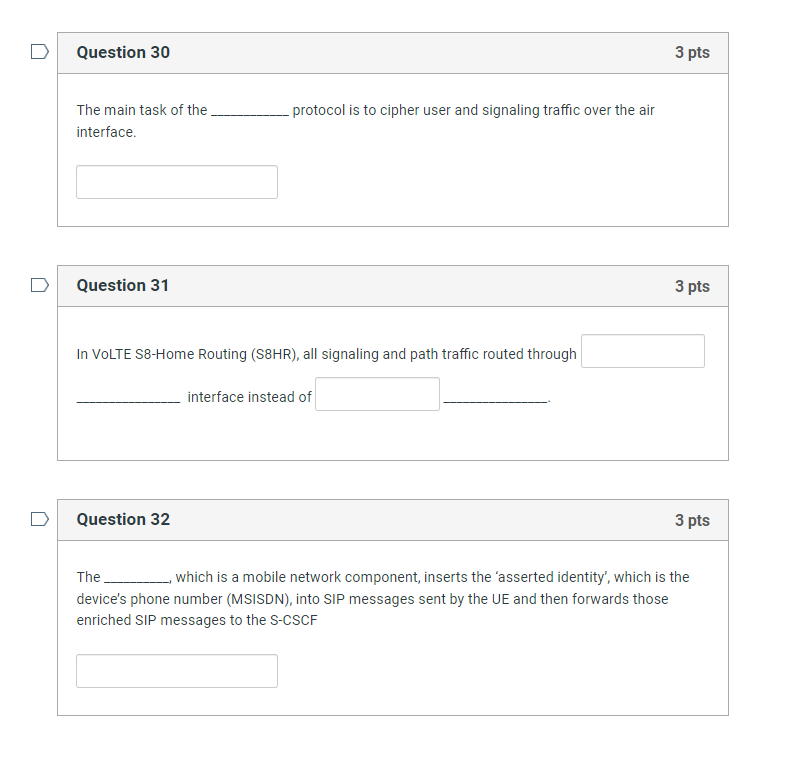Click the second answer box in Question 31
The width and height of the screenshot is (802, 758).
pyautogui.click(x=376, y=394)
